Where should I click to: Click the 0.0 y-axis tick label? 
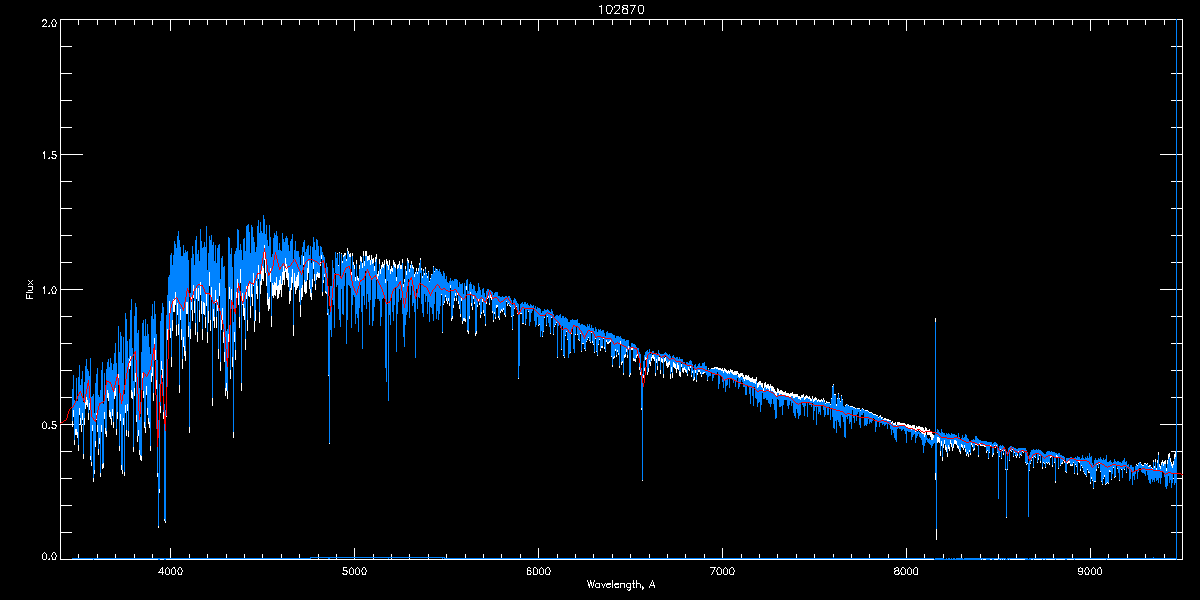(48, 555)
